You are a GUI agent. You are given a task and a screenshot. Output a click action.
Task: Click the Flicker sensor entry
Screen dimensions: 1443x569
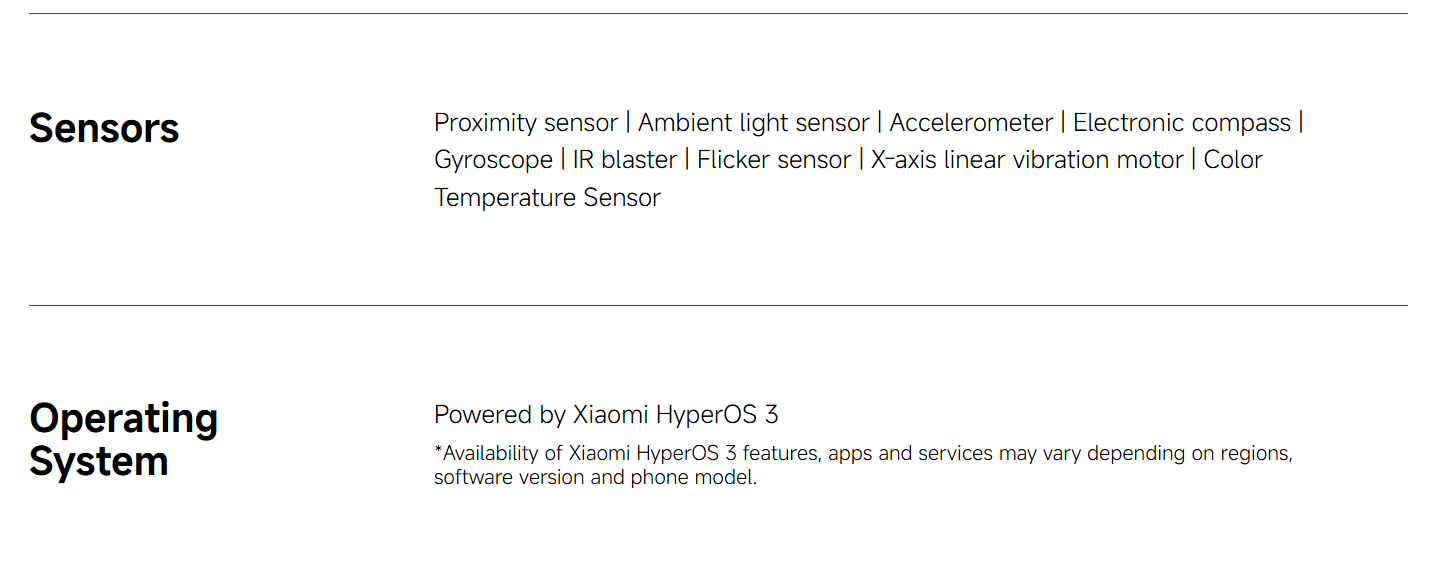(x=773, y=160)
